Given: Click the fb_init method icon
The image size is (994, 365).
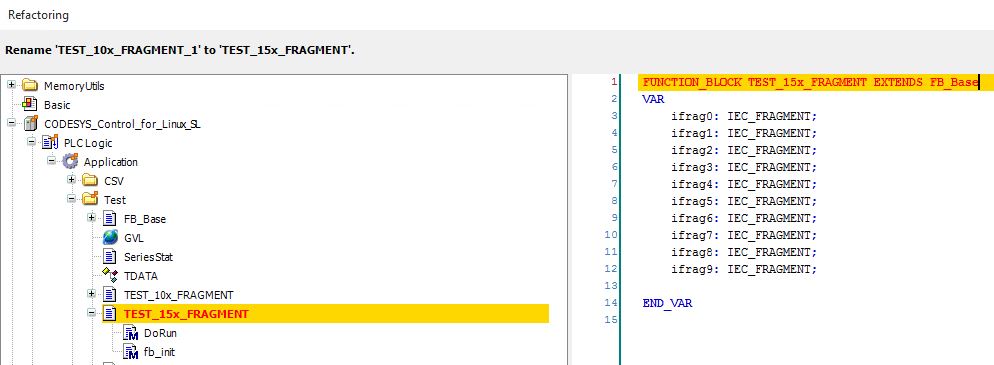Looking at the screenshot, I should (x=131, y=352).
